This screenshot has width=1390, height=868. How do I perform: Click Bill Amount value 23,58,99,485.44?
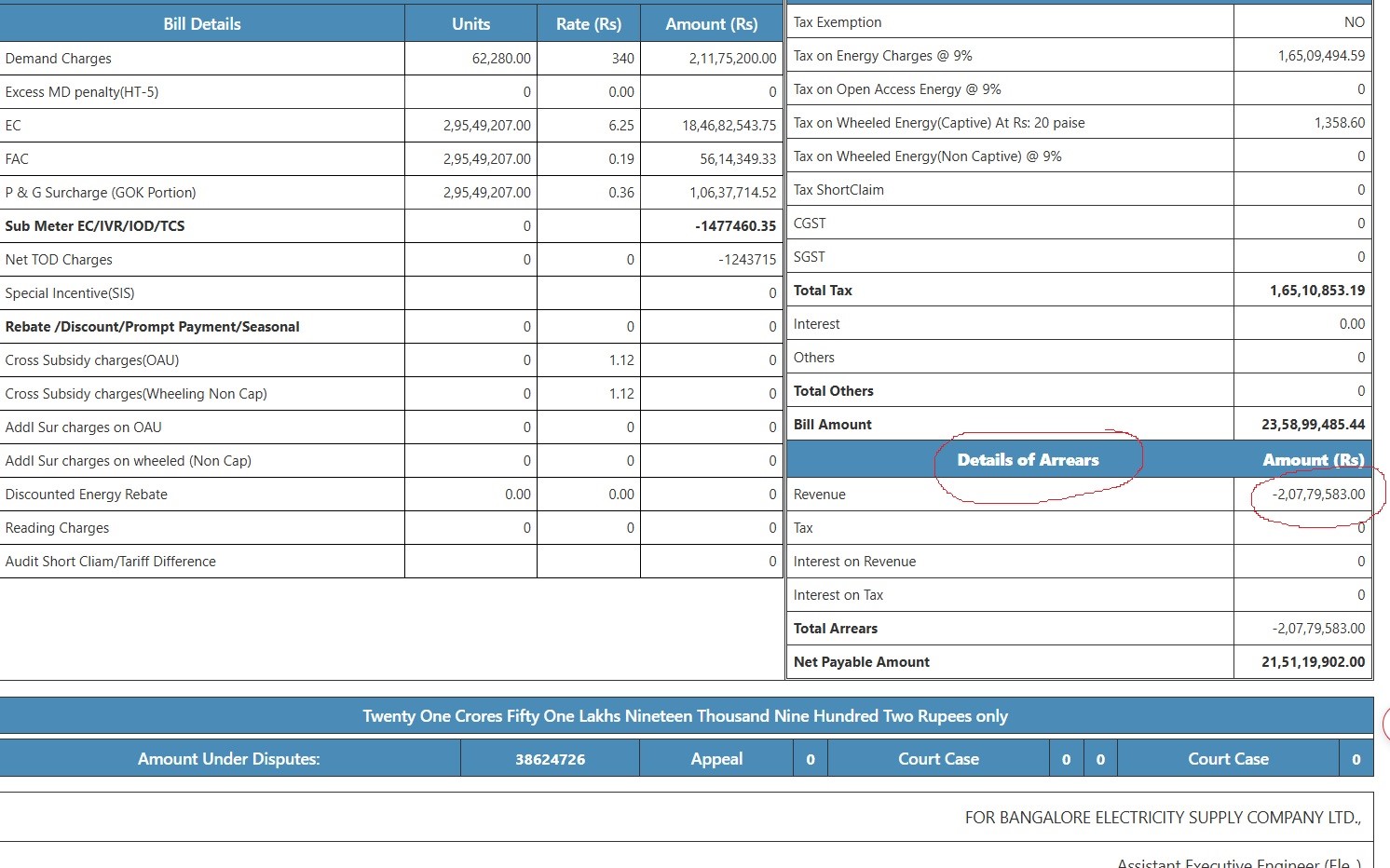(x=1314, y=425)
